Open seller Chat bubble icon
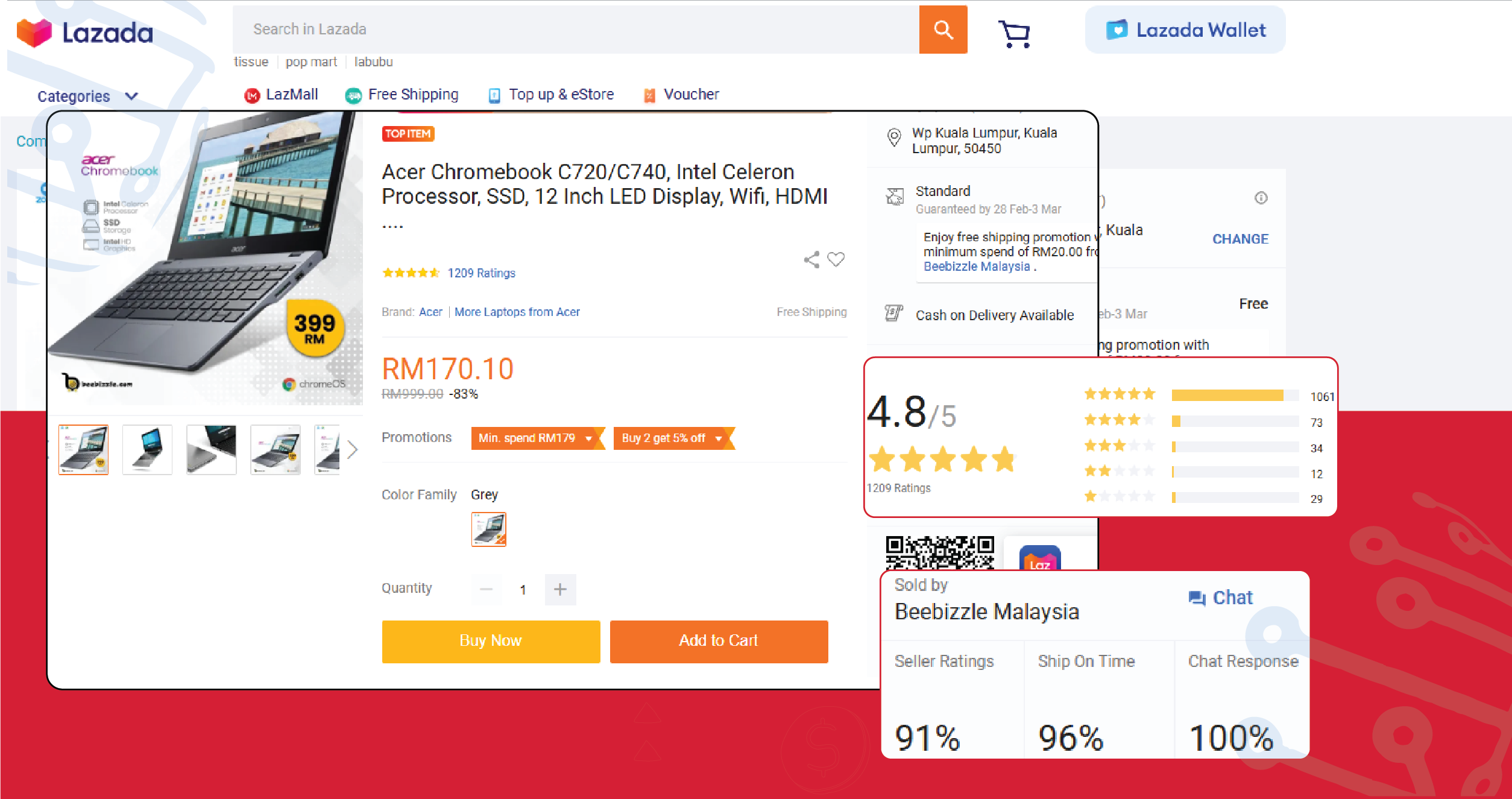 (x=1197, y=598)
